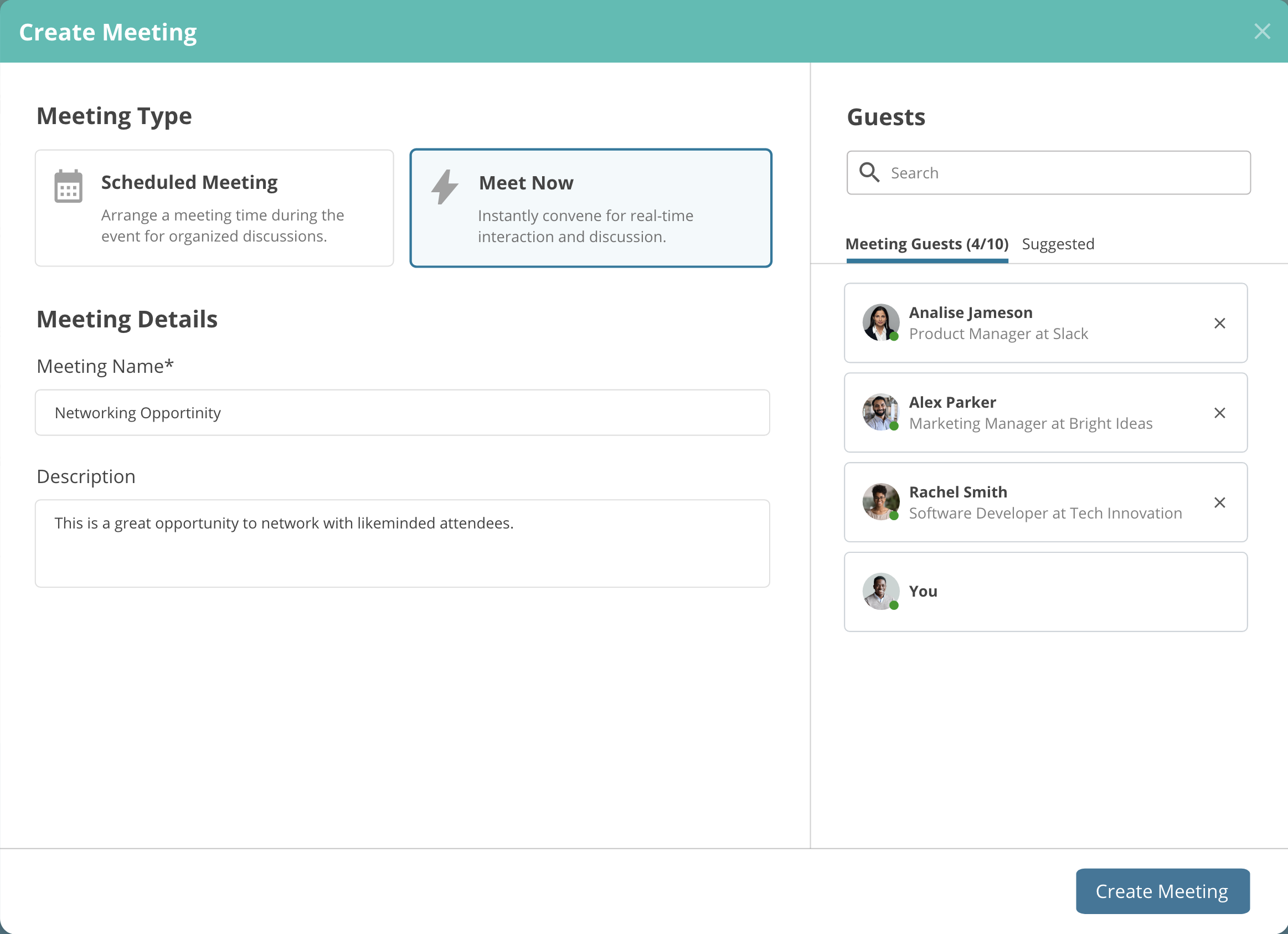The image size is (1288, 934).
Task: Click the Alex Parker name text
Action: [952, 402]
